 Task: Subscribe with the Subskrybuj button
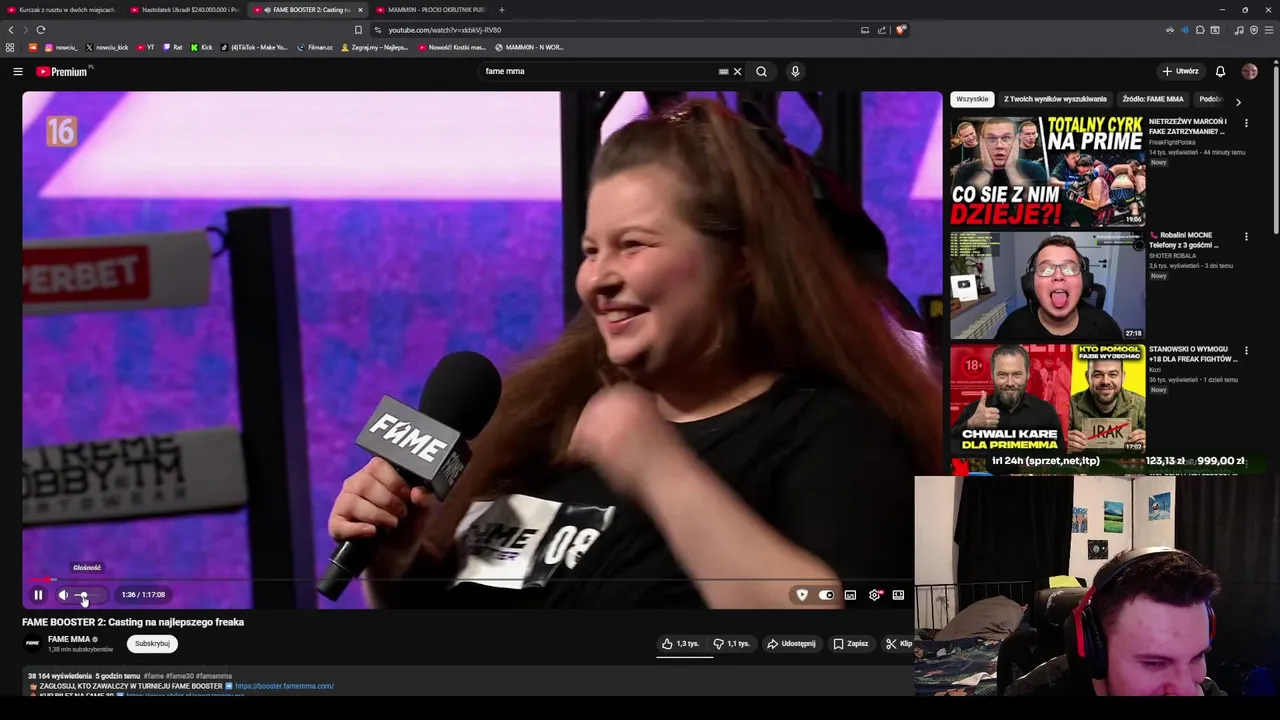tap(152, 644)
